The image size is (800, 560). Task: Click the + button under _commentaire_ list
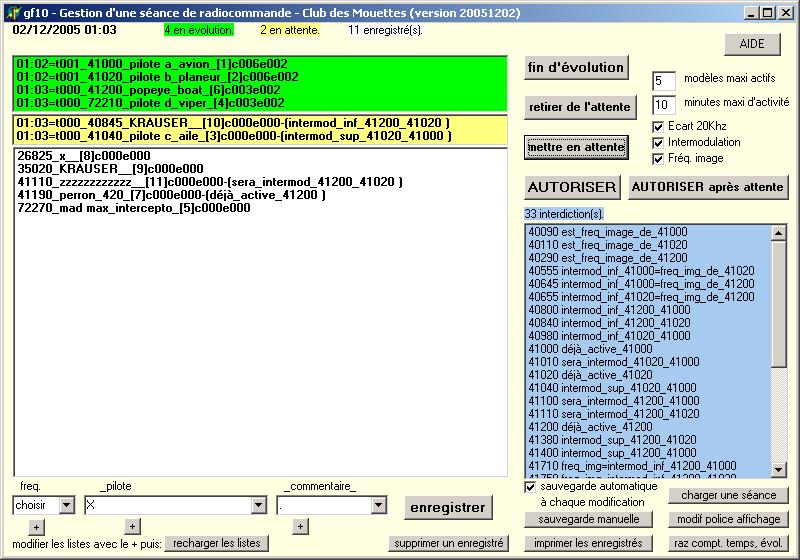(301, 526)
